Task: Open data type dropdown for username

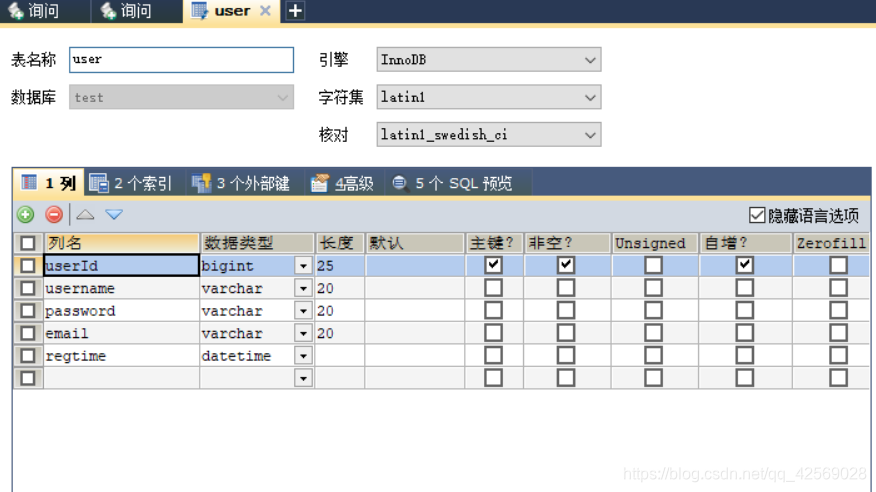Action: [303, 288]
